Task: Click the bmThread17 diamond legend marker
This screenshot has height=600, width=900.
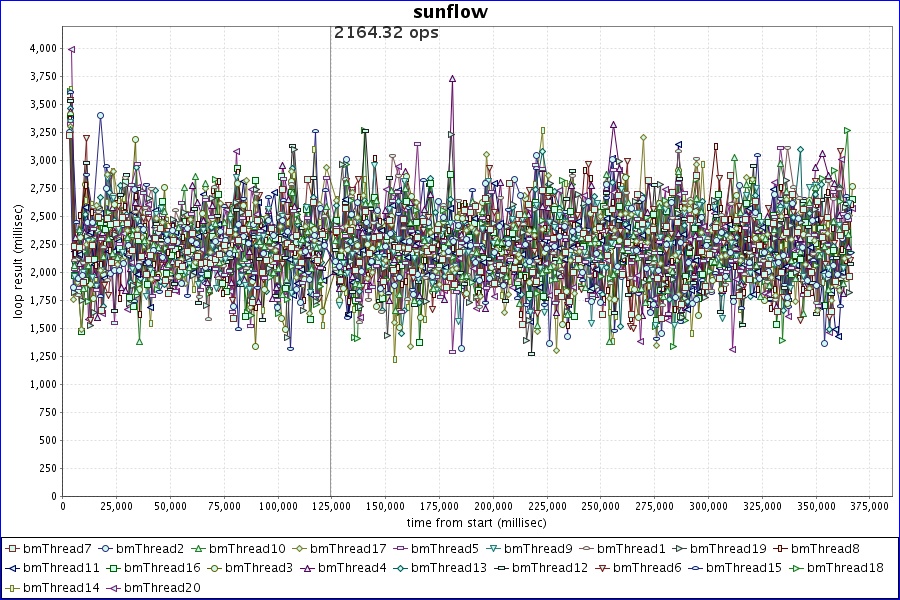Action: click(299, 549)
